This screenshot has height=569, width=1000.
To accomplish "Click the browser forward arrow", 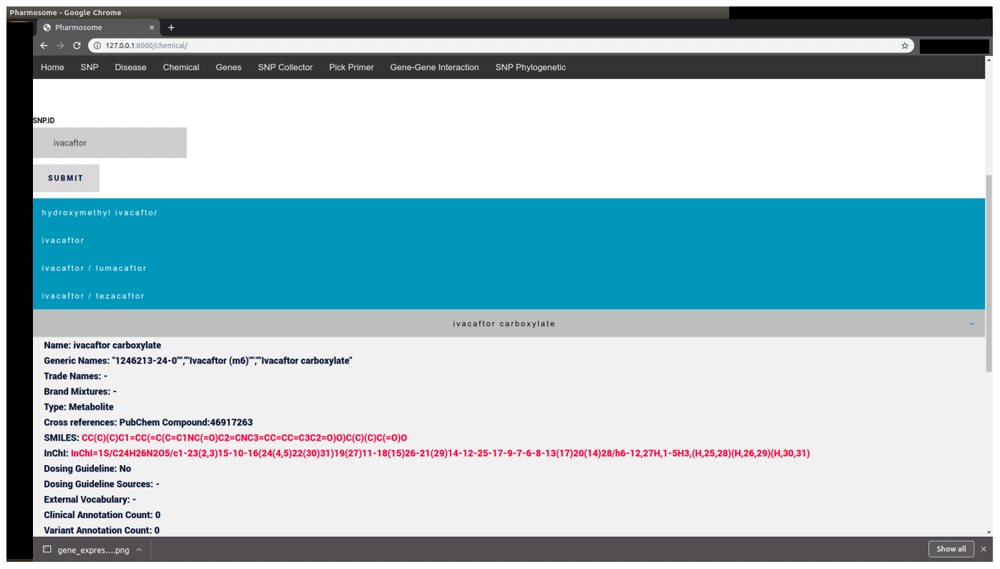I will (x=60, y=46).
